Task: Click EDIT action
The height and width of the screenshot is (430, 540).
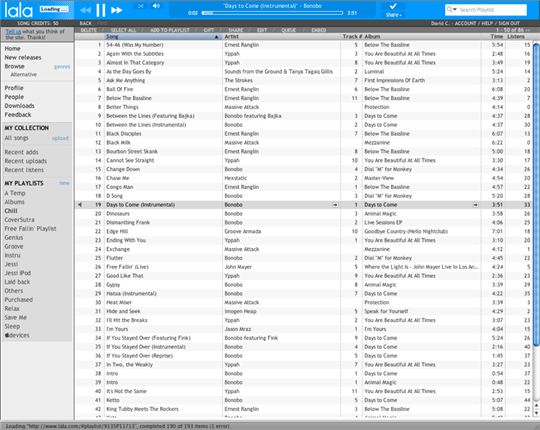Action: coord(262,30)
